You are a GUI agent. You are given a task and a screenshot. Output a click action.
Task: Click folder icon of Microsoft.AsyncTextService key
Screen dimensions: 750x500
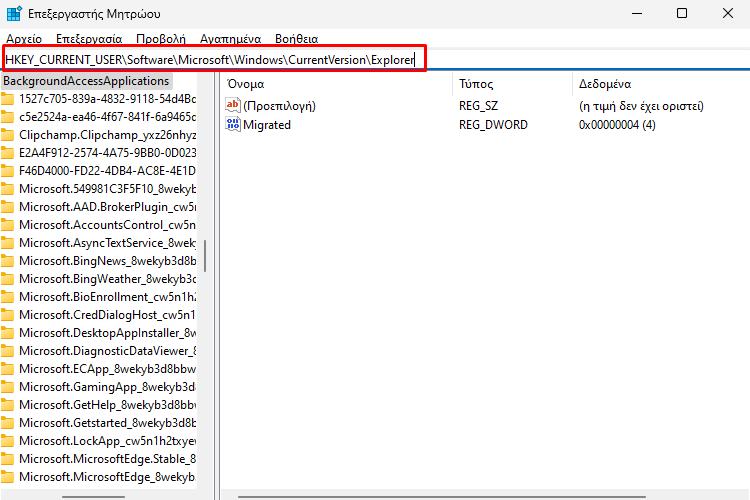[7, 243]
